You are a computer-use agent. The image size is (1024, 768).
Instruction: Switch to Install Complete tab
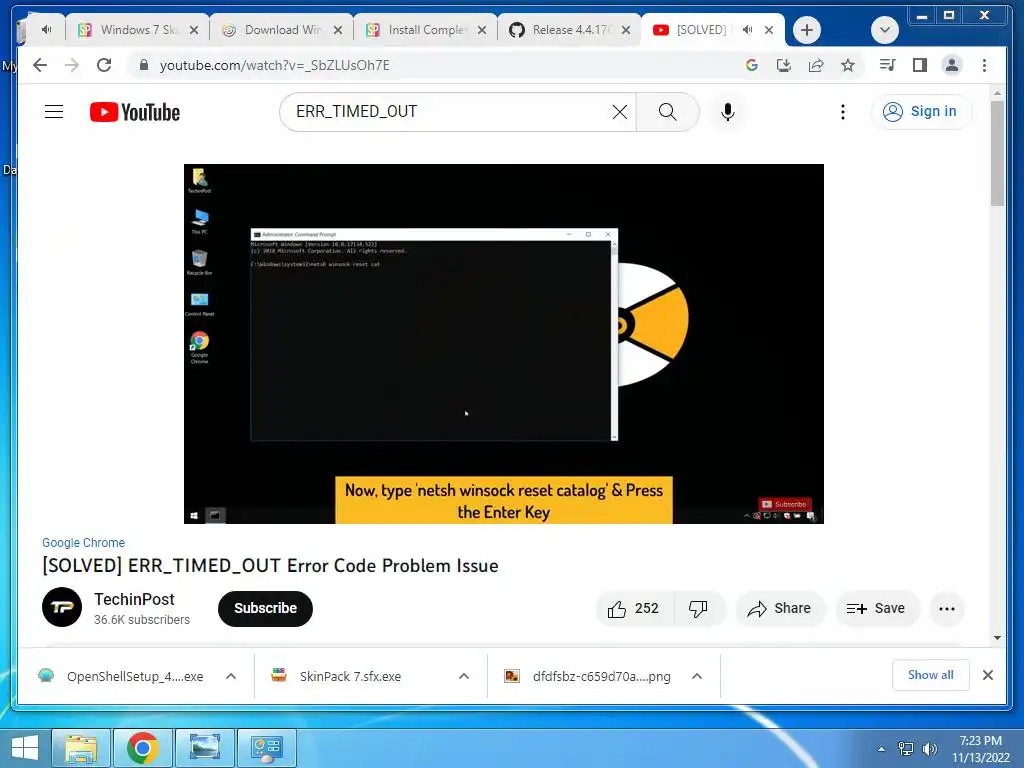point(426,30)
